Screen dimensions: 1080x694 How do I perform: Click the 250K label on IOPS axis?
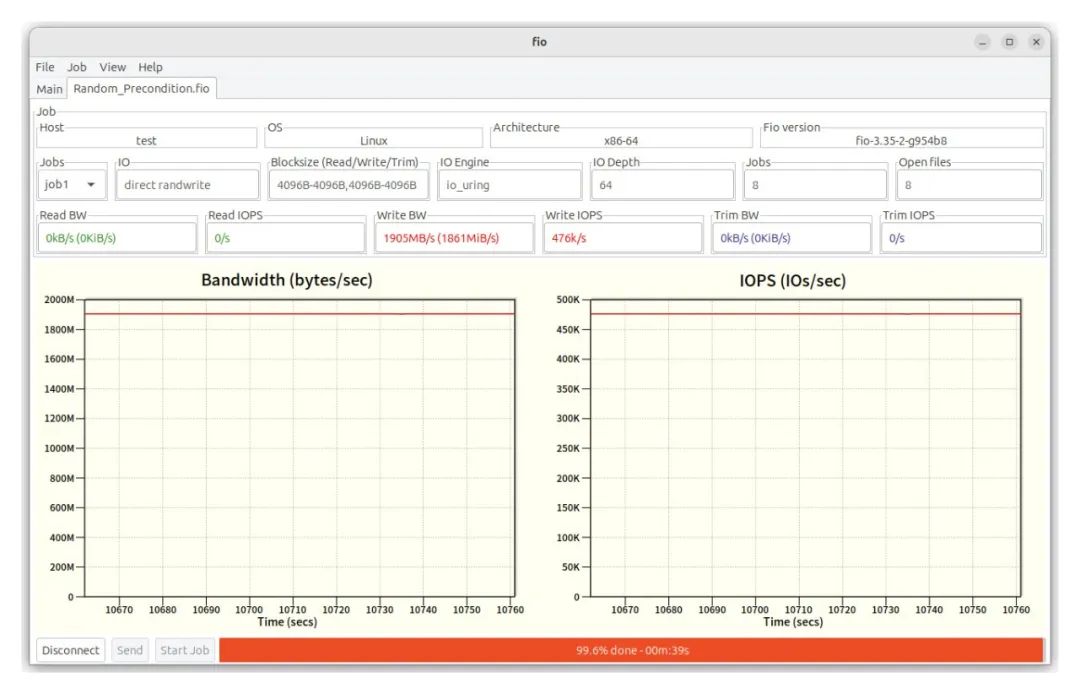pos(568,448)
